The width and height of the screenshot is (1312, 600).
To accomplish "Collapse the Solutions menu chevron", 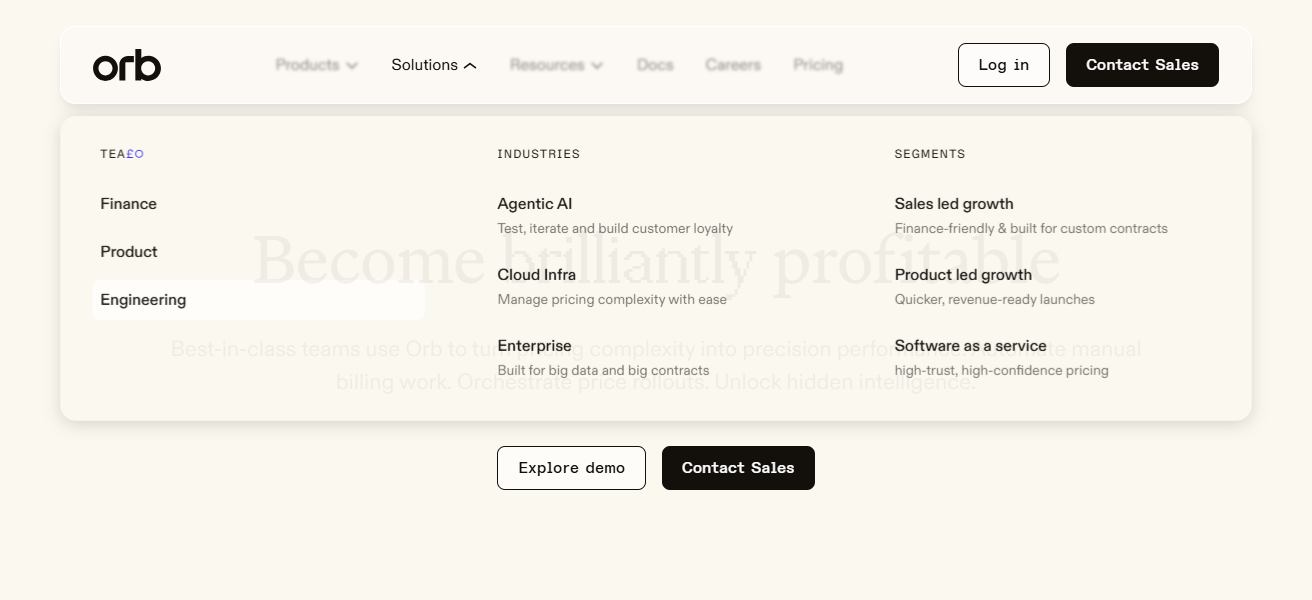I will 471,66.
